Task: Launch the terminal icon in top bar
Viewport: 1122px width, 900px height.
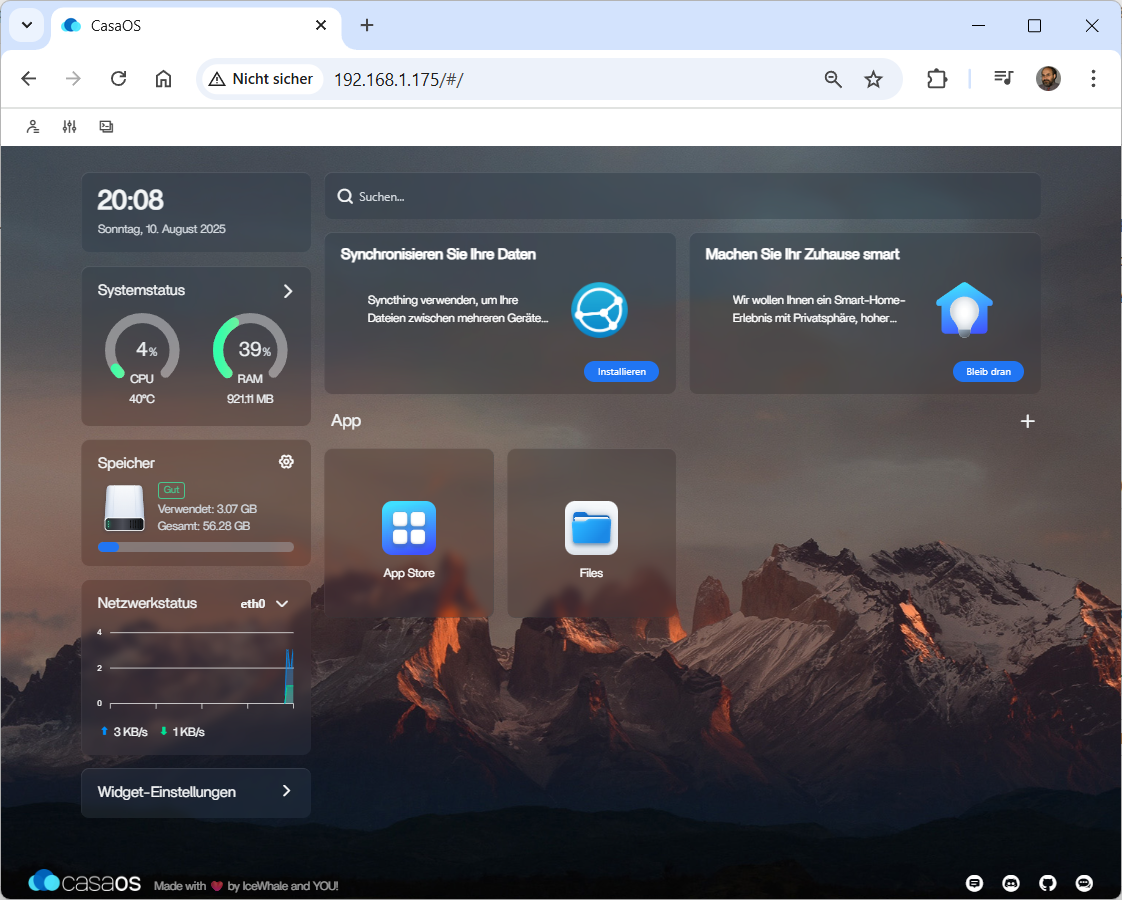Action: 106,127
